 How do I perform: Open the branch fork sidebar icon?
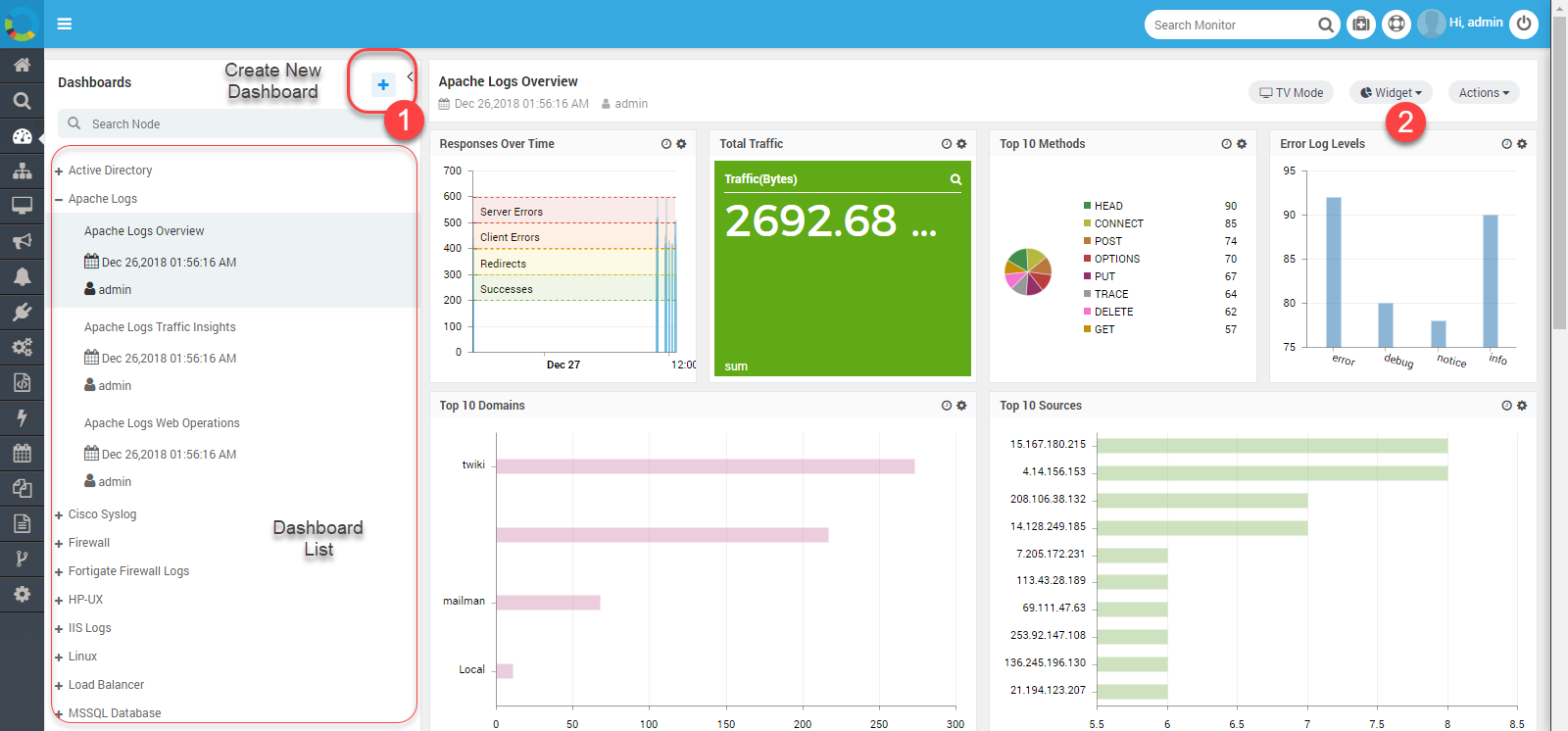click(22, 559)
